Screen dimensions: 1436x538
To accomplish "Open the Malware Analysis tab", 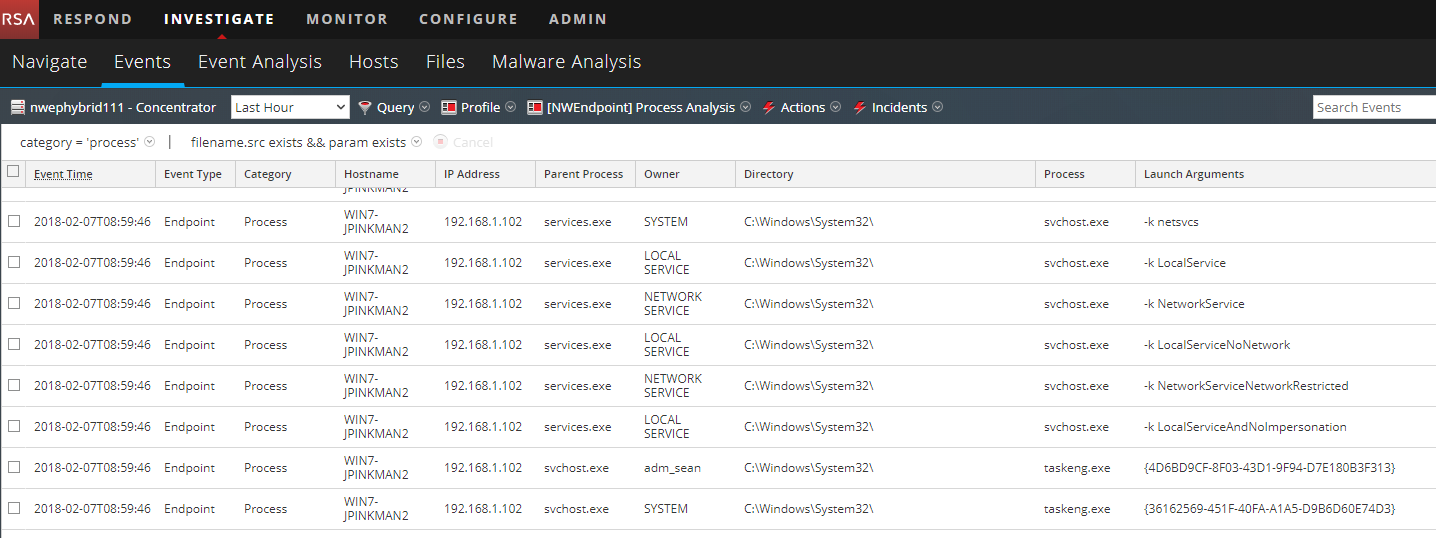I will coord(566,62).
